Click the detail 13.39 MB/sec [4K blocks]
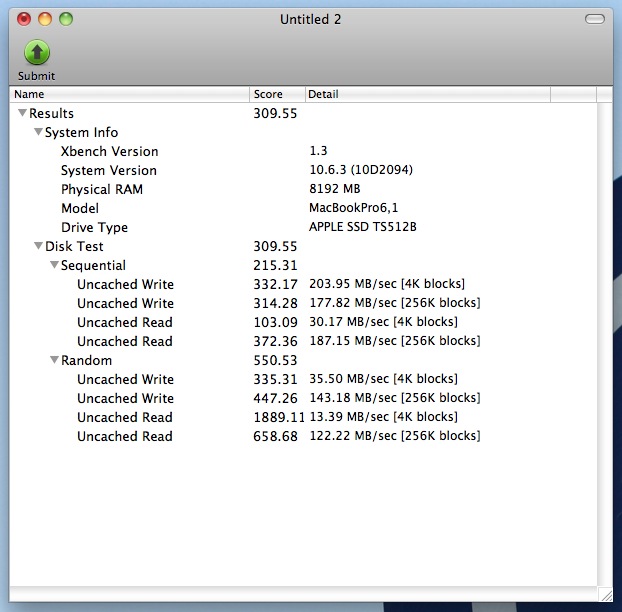Screen dimensions: 622x612 (383, 417)
